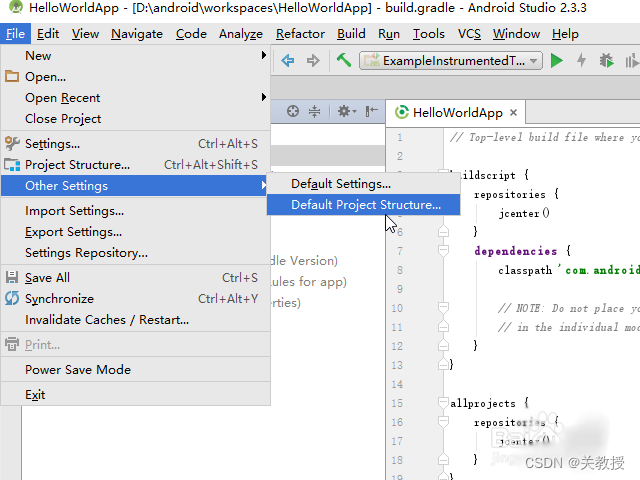640x480 pixels.
Task: Click the Apply Changes lightning icon
Action: point(581,61)
